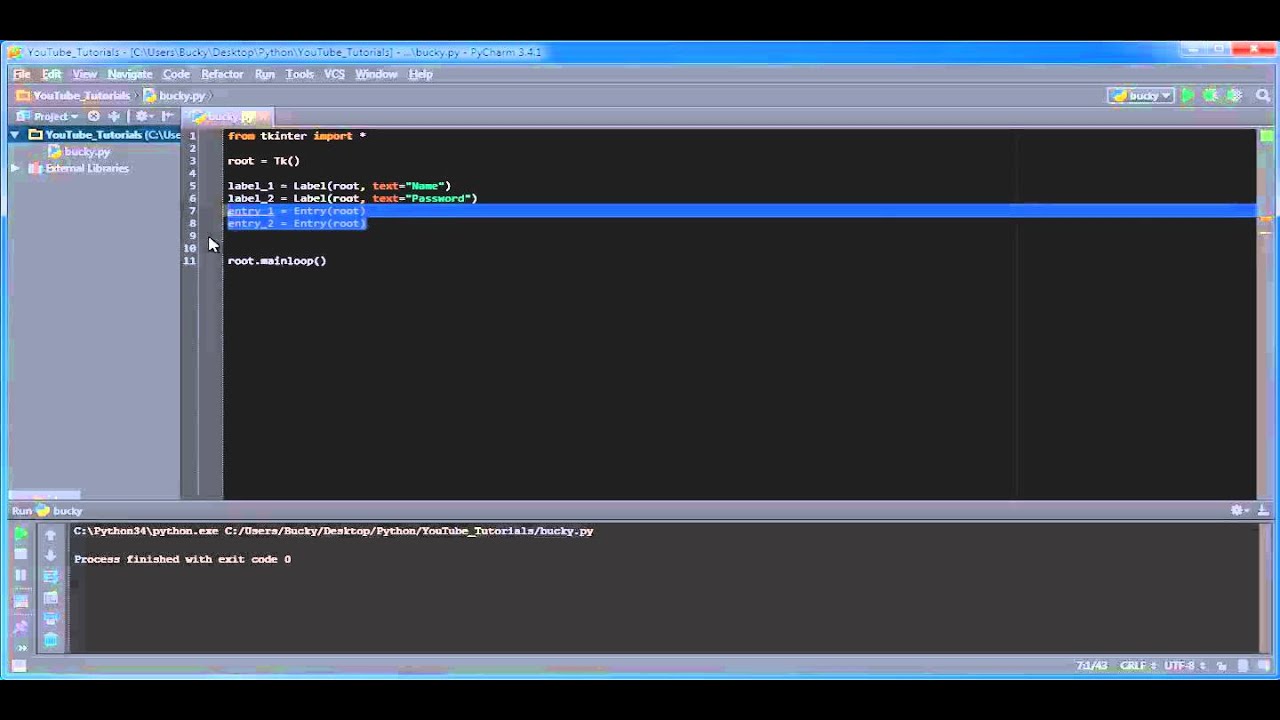Click up stack trace arrow
The image size is (1280, 720).
[x=51, y=534]
